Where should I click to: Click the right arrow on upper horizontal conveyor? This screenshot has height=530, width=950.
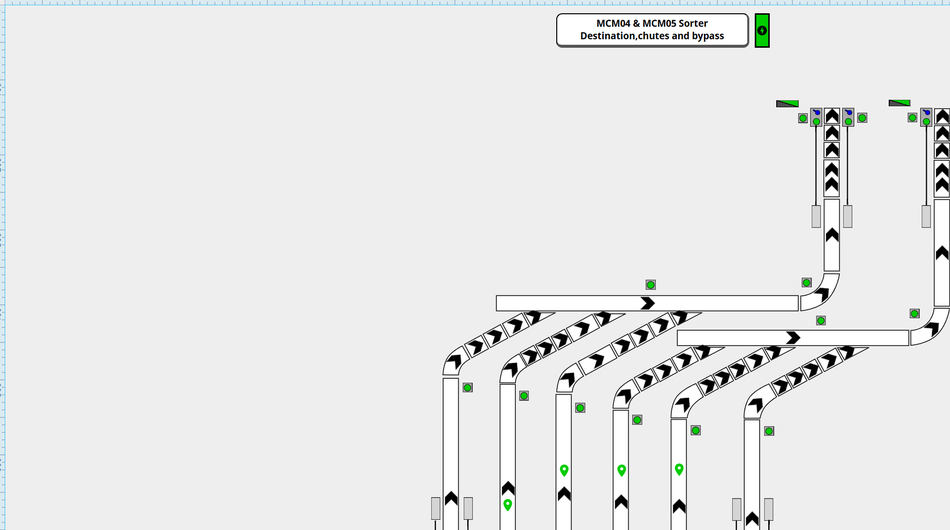point(647,303)
